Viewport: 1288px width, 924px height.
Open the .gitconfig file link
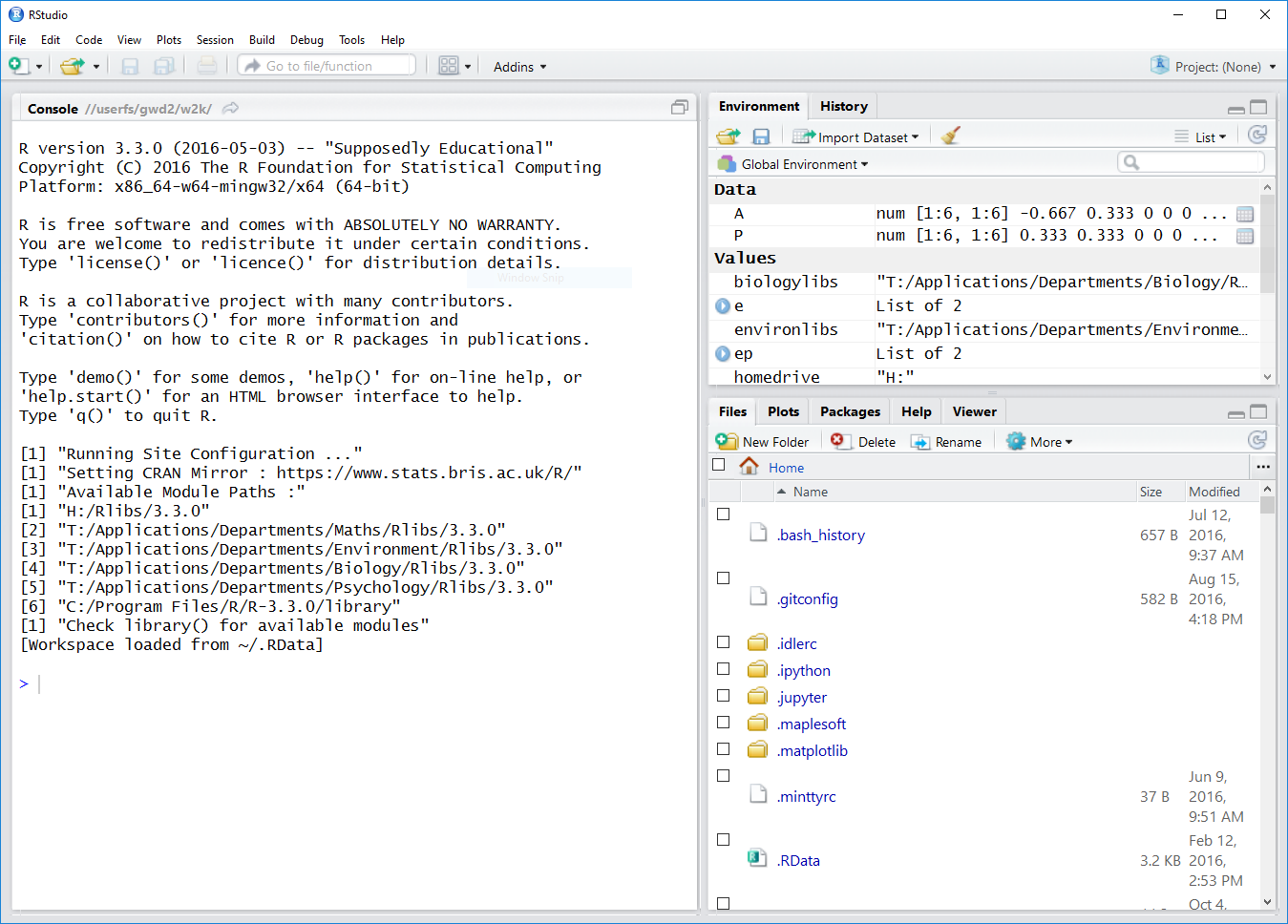[808, 599]
